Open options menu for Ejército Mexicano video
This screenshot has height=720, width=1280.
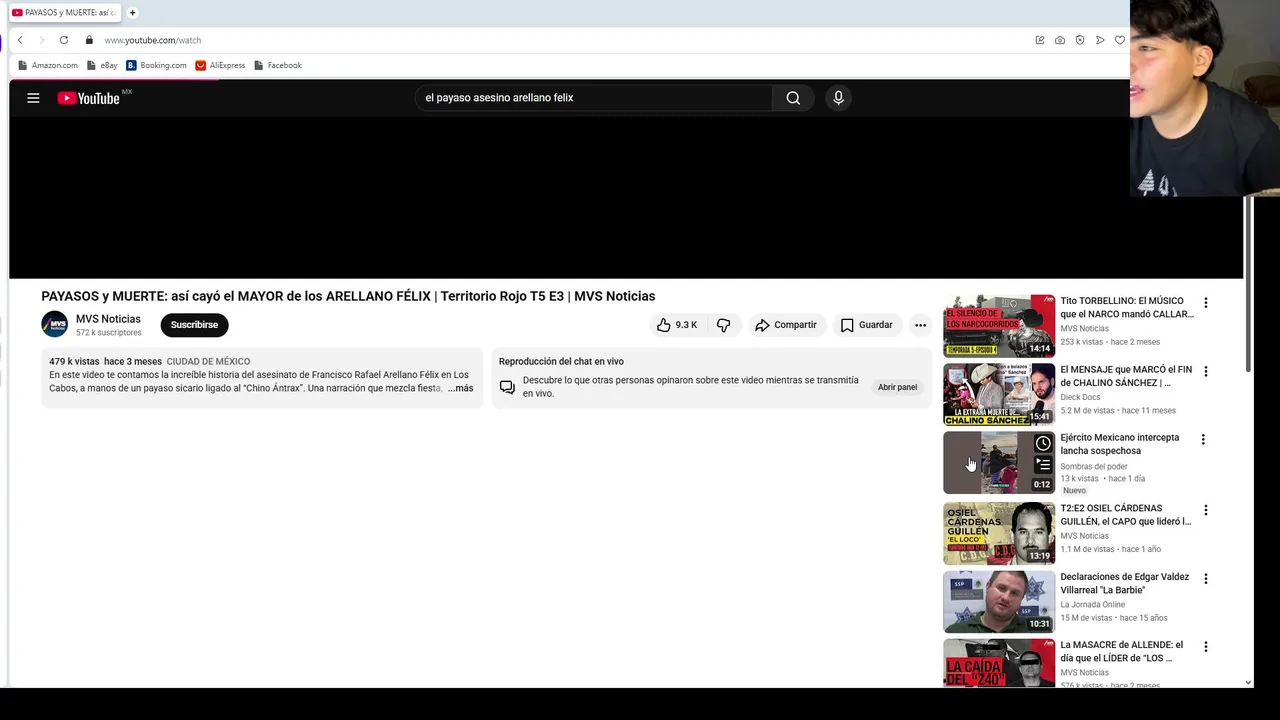1203,439
